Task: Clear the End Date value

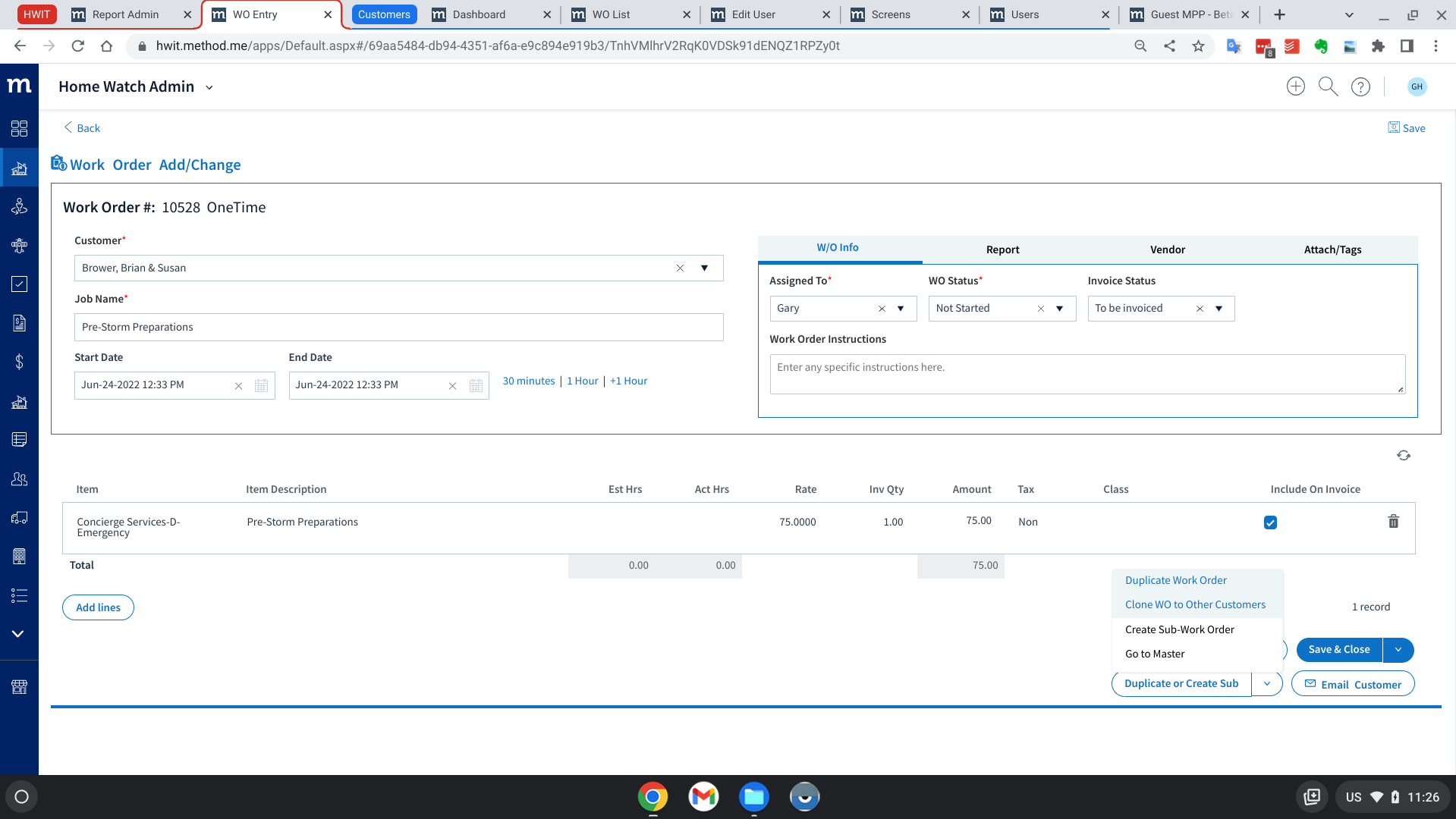Action: click(452, 385)
